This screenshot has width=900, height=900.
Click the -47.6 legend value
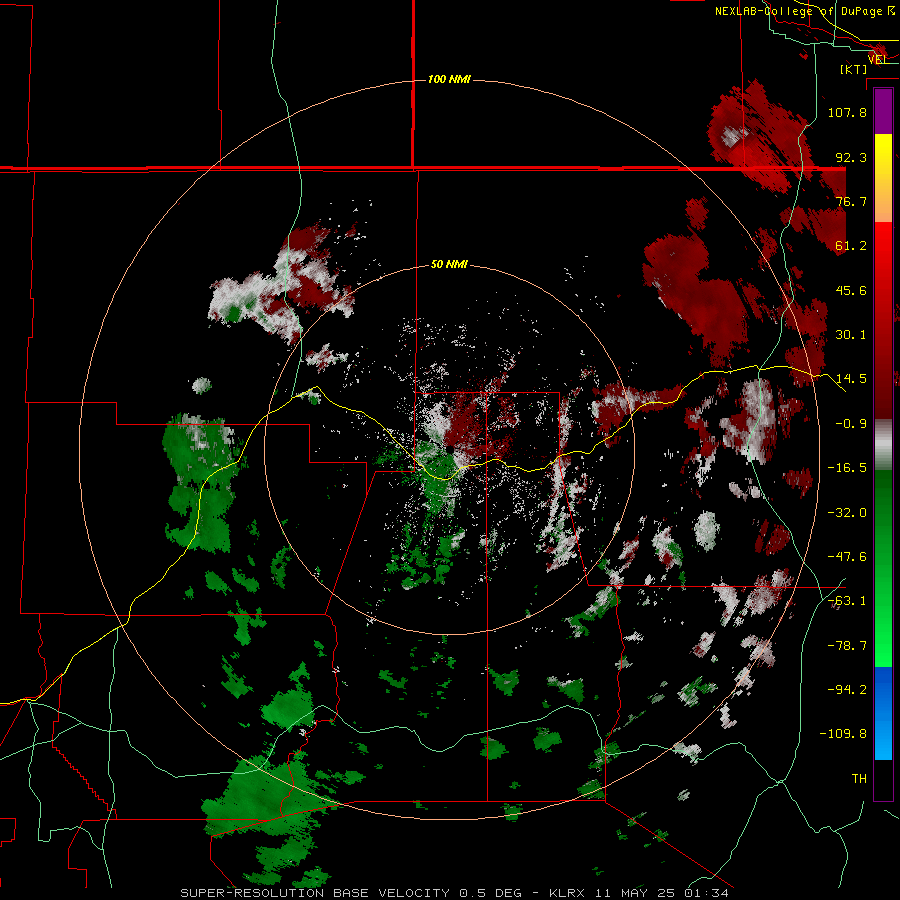tap(847, 557)
